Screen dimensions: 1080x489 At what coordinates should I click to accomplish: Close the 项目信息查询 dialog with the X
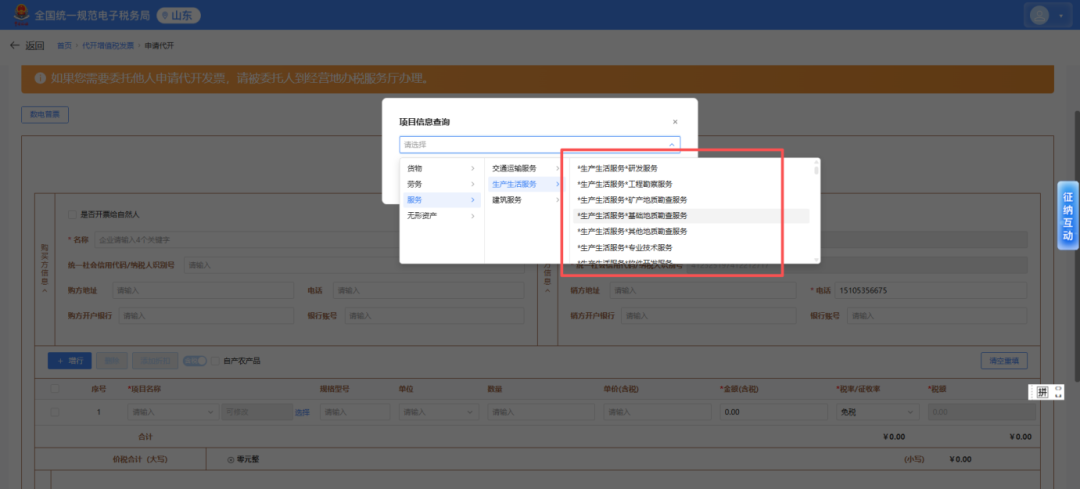(675, 122)
